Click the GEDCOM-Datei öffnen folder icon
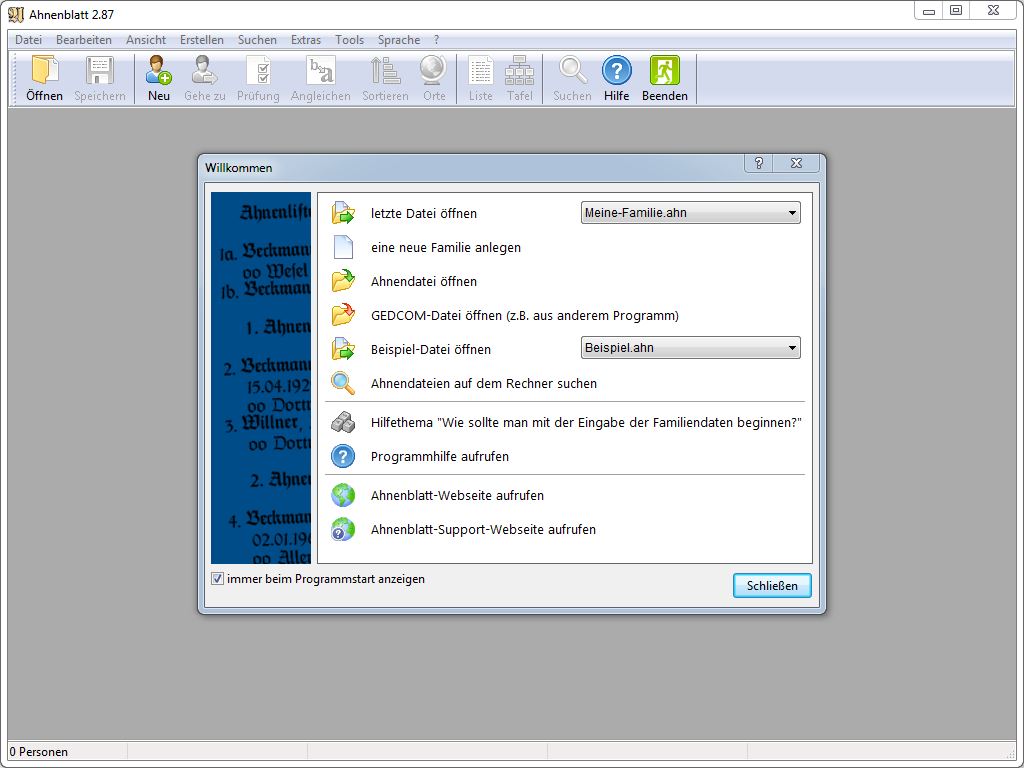Image resolution: width=1024 pixels, height=768 pixels. coord(343,315)
